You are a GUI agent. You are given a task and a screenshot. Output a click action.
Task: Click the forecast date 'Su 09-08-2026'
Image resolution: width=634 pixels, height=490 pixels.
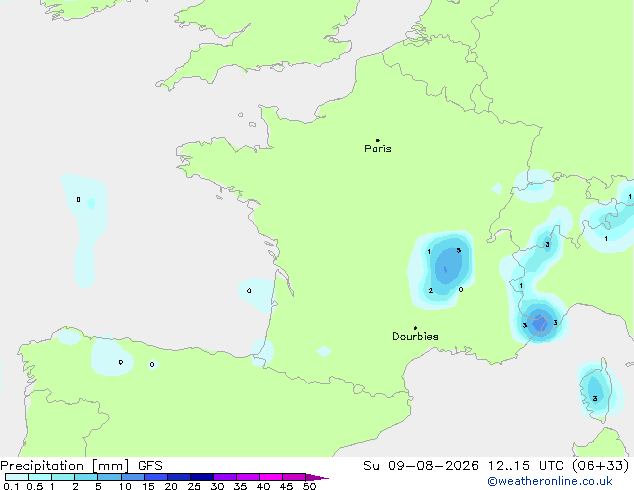tap(421, 466)
